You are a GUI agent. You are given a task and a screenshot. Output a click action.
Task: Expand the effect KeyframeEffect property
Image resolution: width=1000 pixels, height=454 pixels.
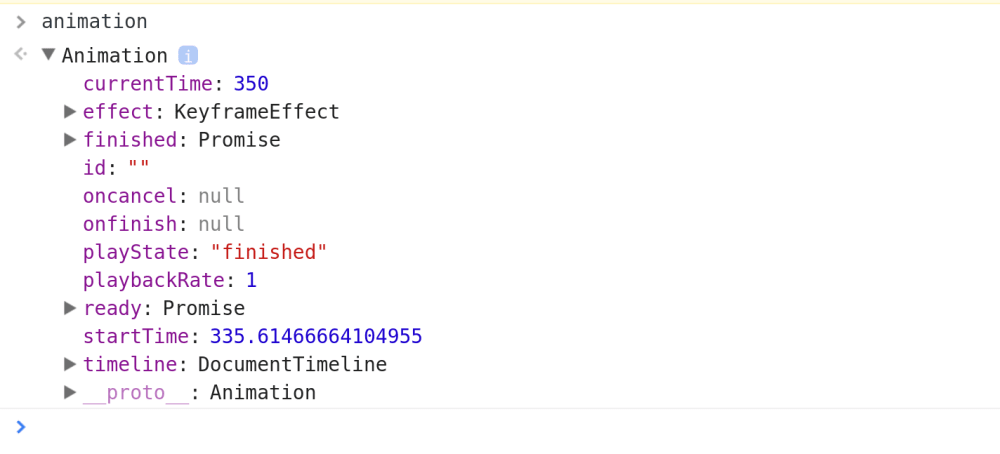coord(70,112)
